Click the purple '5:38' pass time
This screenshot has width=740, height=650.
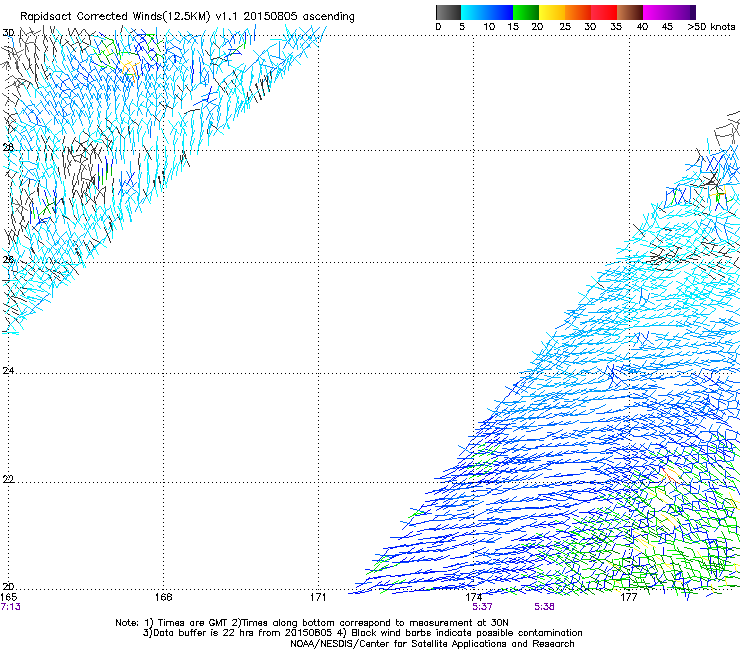tap(544, 607)
